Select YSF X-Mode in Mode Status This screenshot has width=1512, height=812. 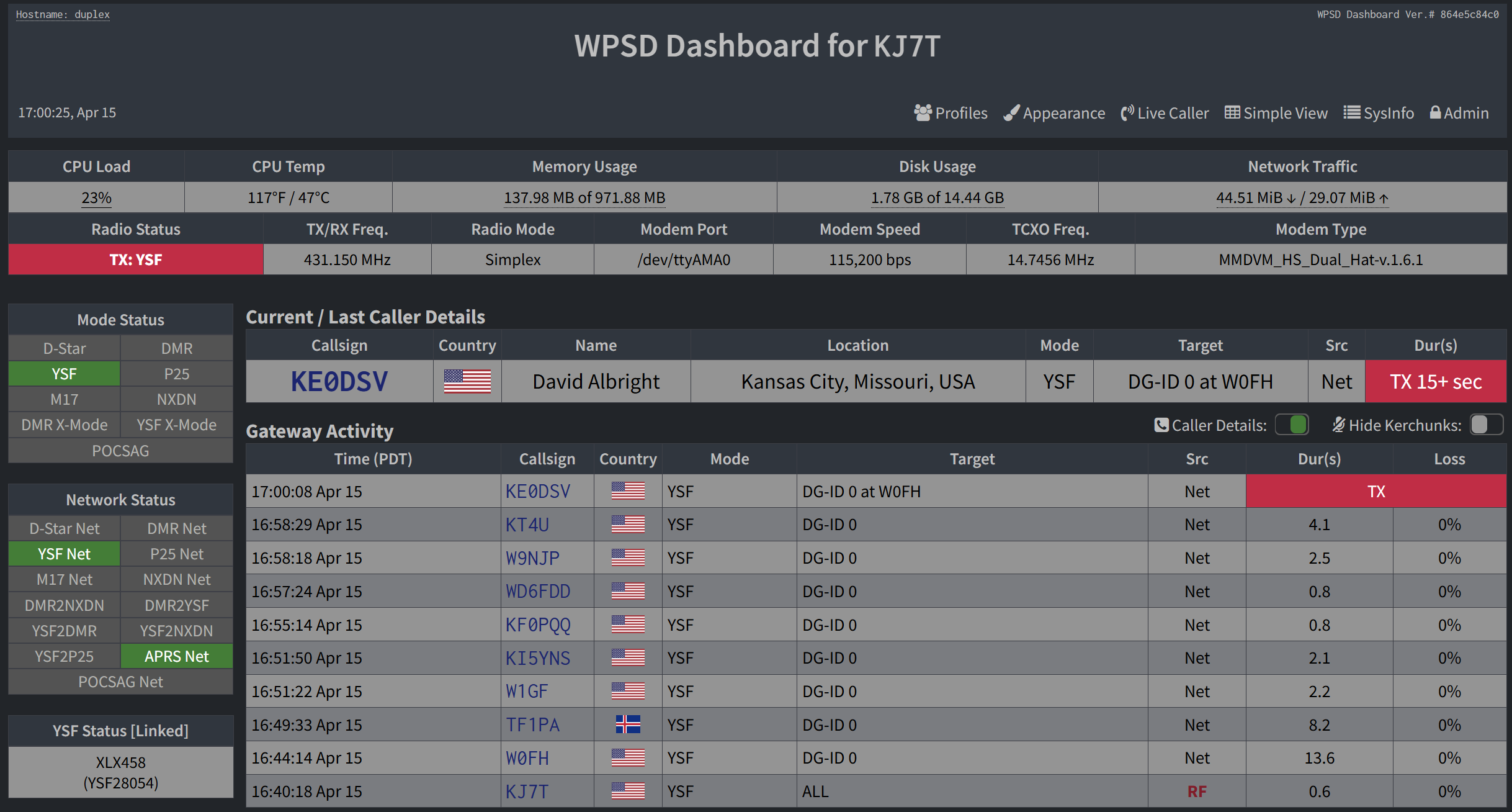click(177, 425)
